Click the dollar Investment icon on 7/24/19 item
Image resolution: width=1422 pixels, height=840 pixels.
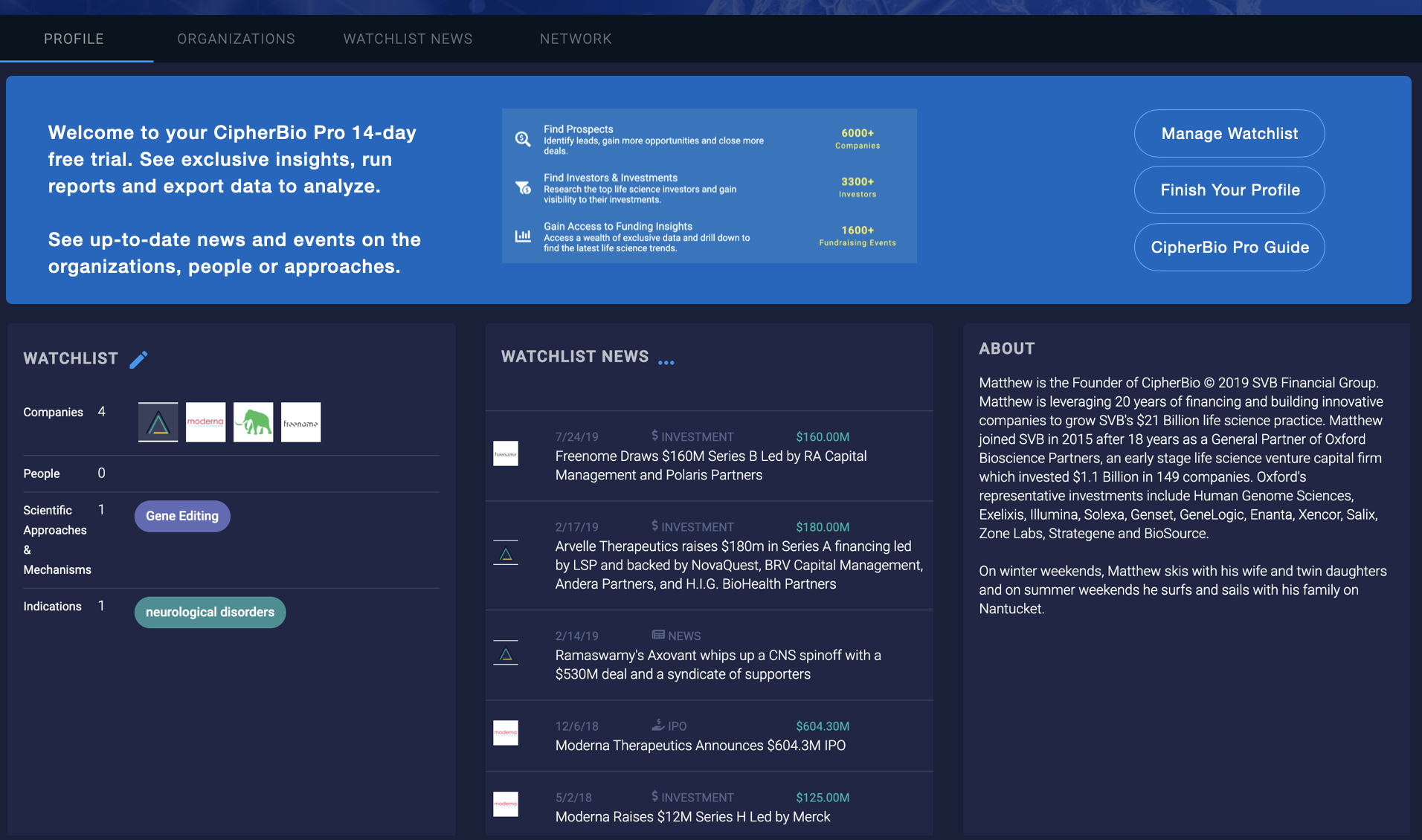pos(654,436)
